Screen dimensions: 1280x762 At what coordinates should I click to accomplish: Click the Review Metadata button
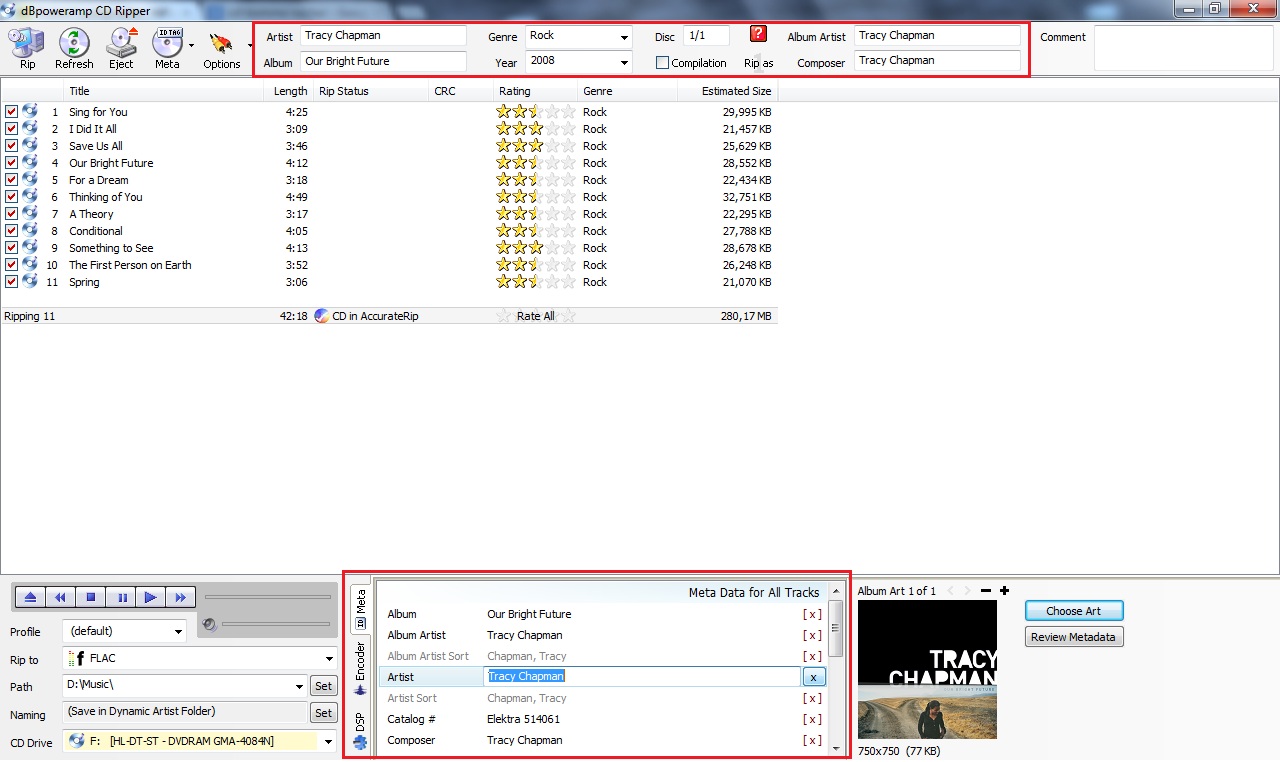coord(1073,637)
